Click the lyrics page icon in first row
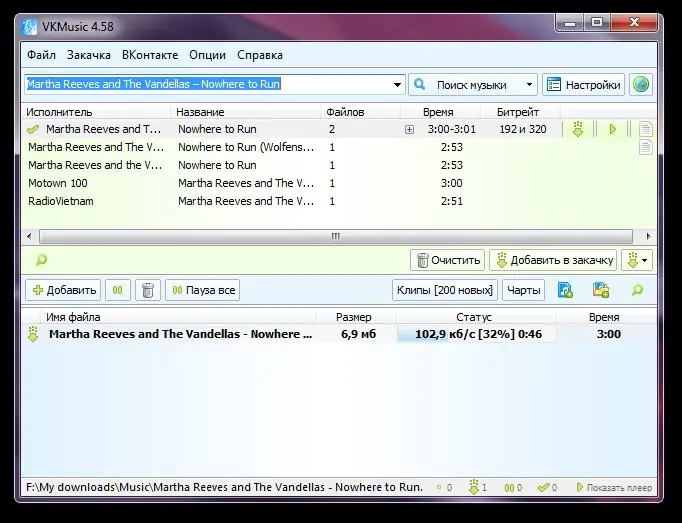 [646, 129]
